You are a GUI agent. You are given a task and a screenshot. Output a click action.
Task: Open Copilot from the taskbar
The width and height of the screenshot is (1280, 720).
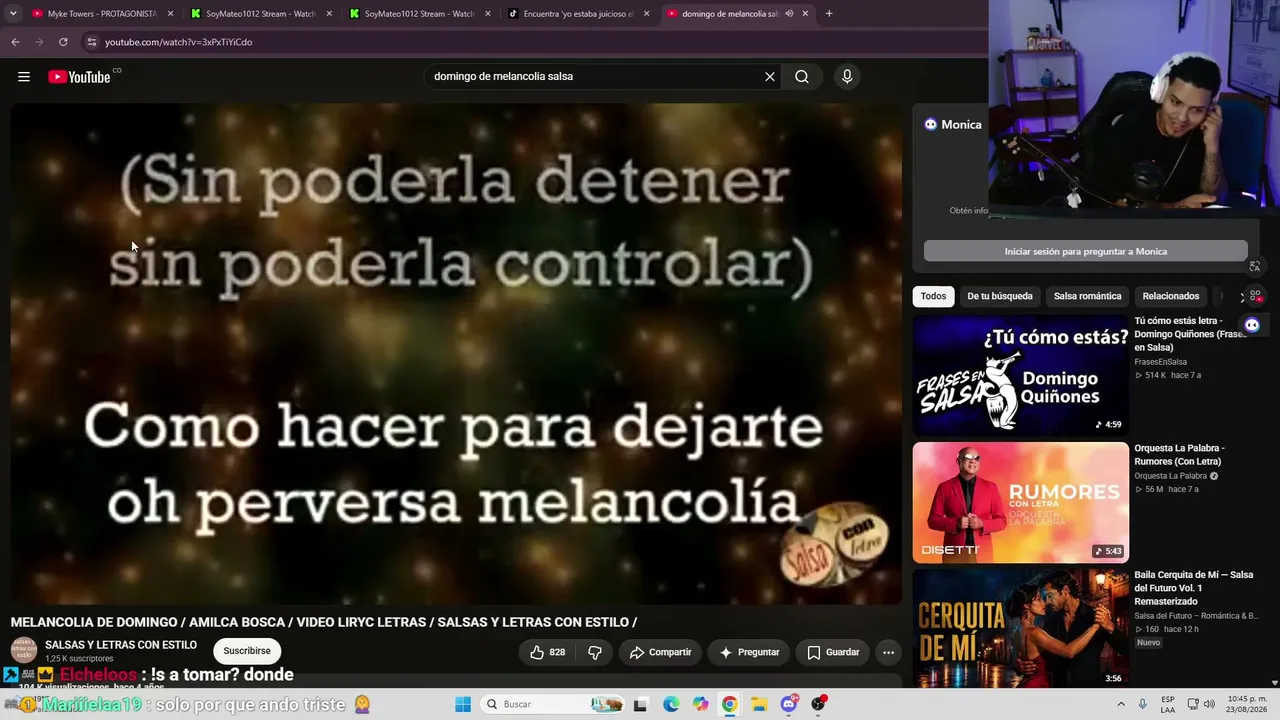pyautogui.click(x=700, y=704)
